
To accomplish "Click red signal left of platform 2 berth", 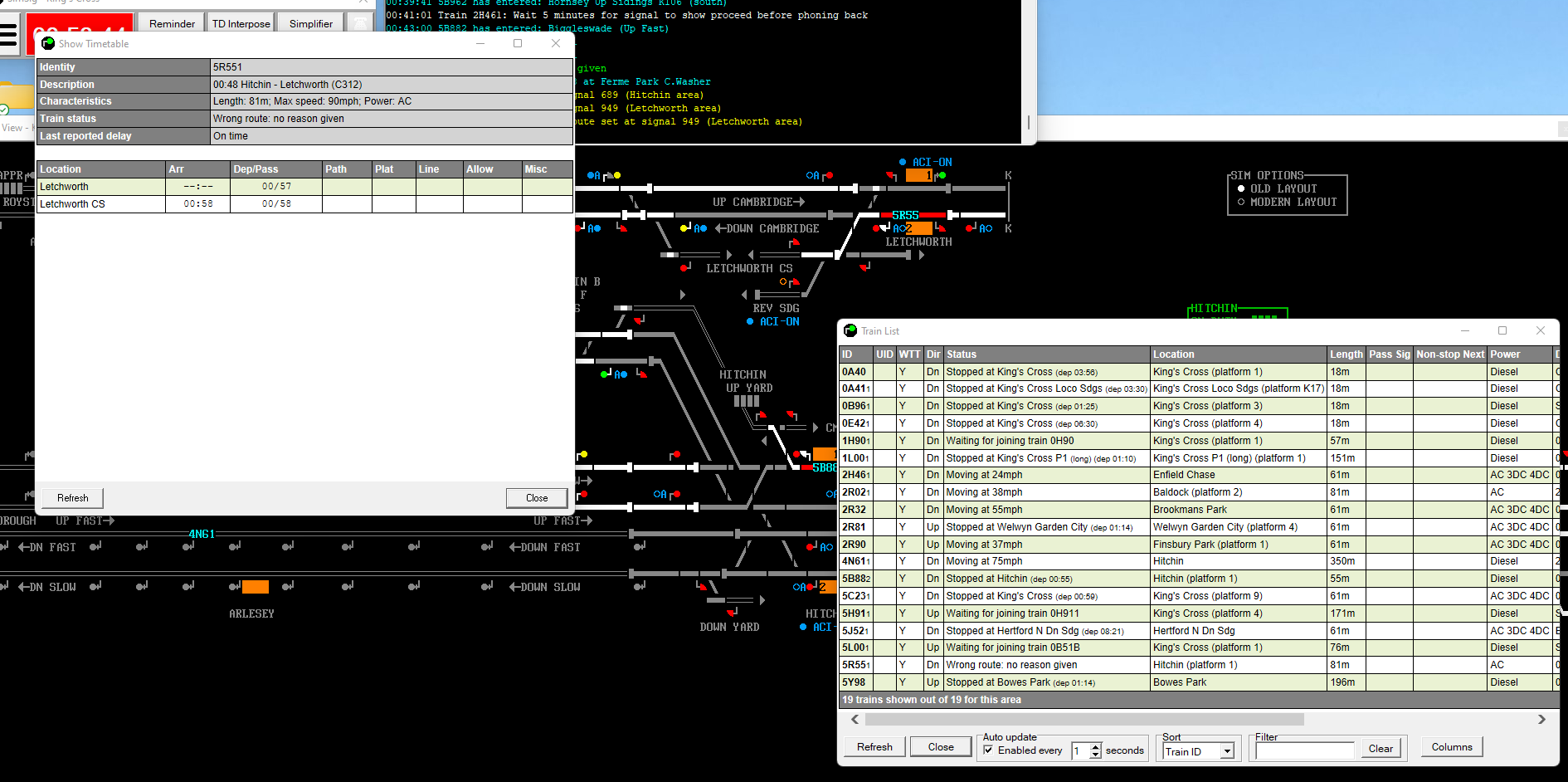I will pos(876,227).
